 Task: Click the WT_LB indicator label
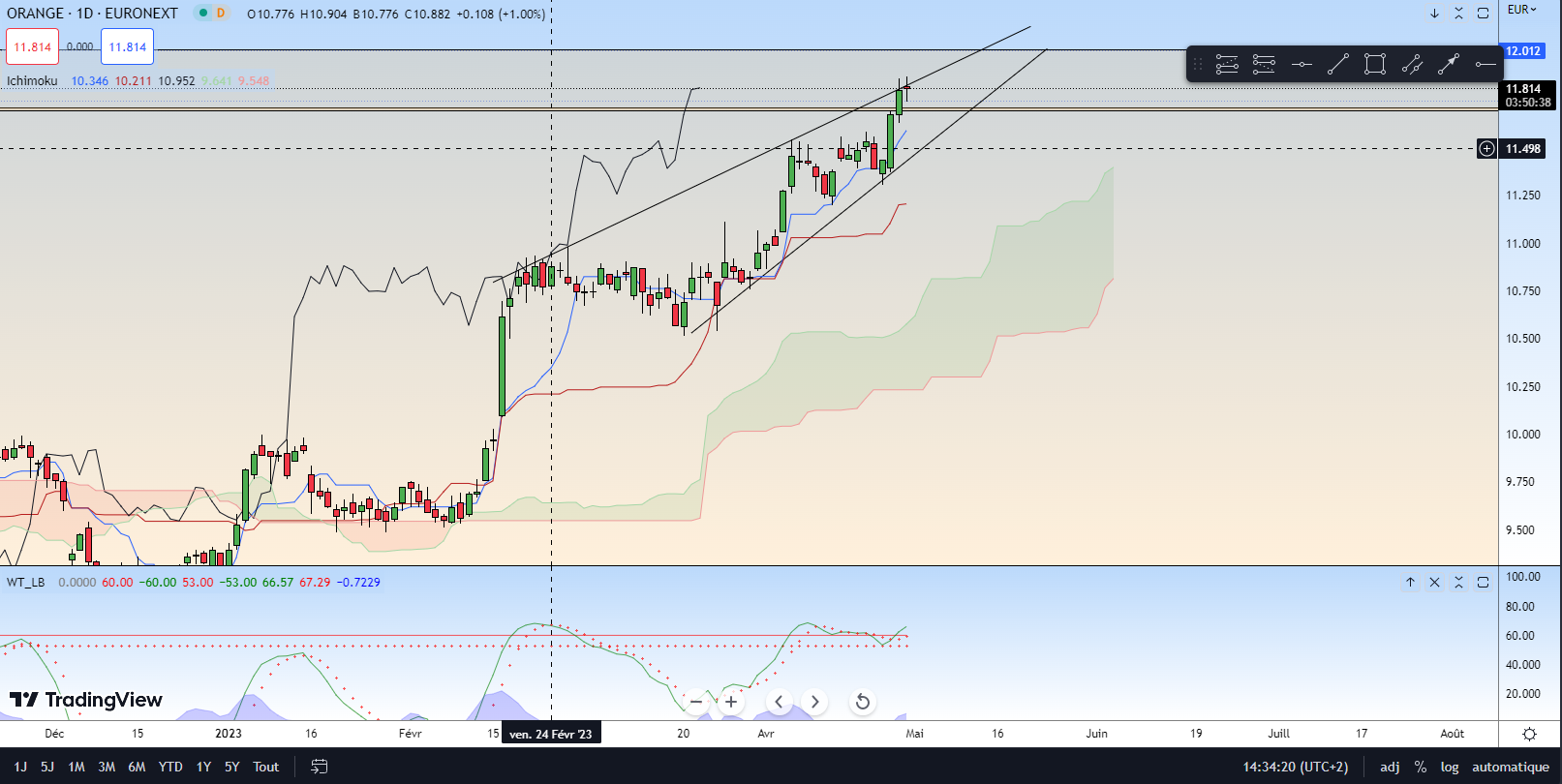tap(25, 583)
